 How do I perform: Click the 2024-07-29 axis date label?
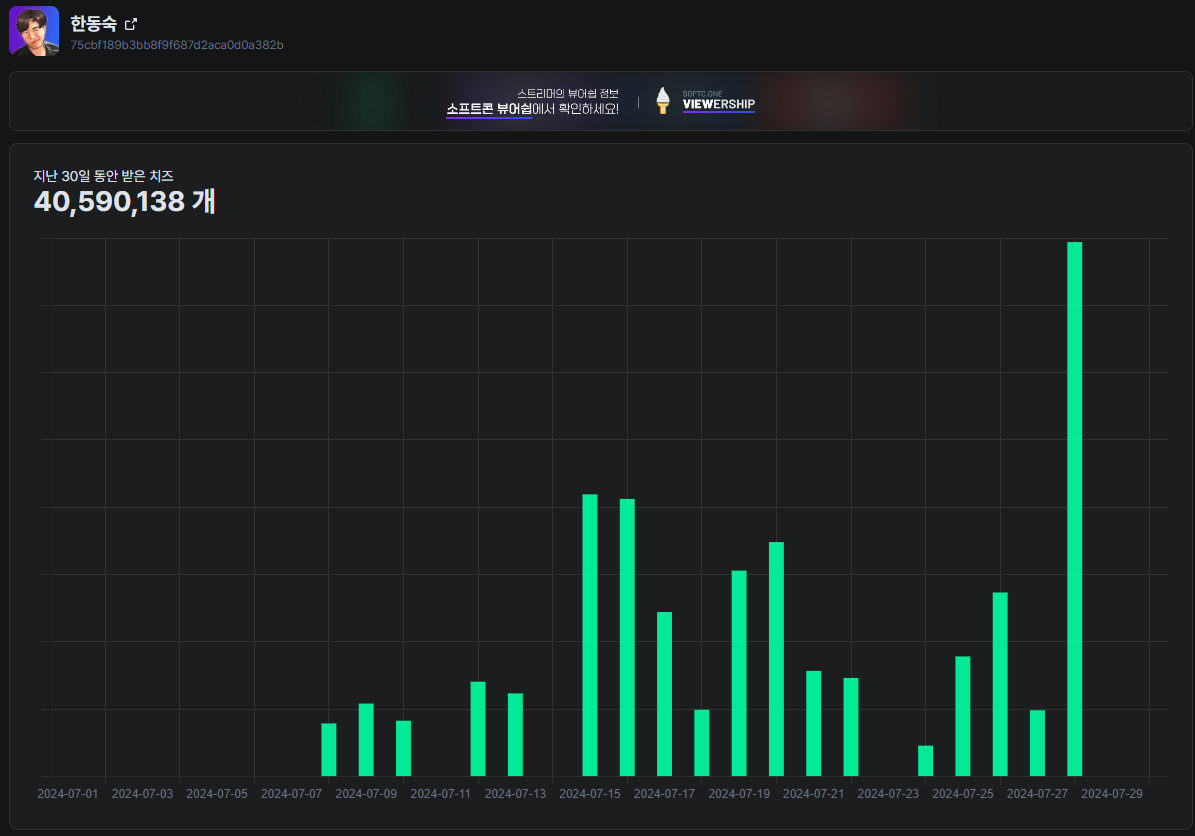(1112, 794)
